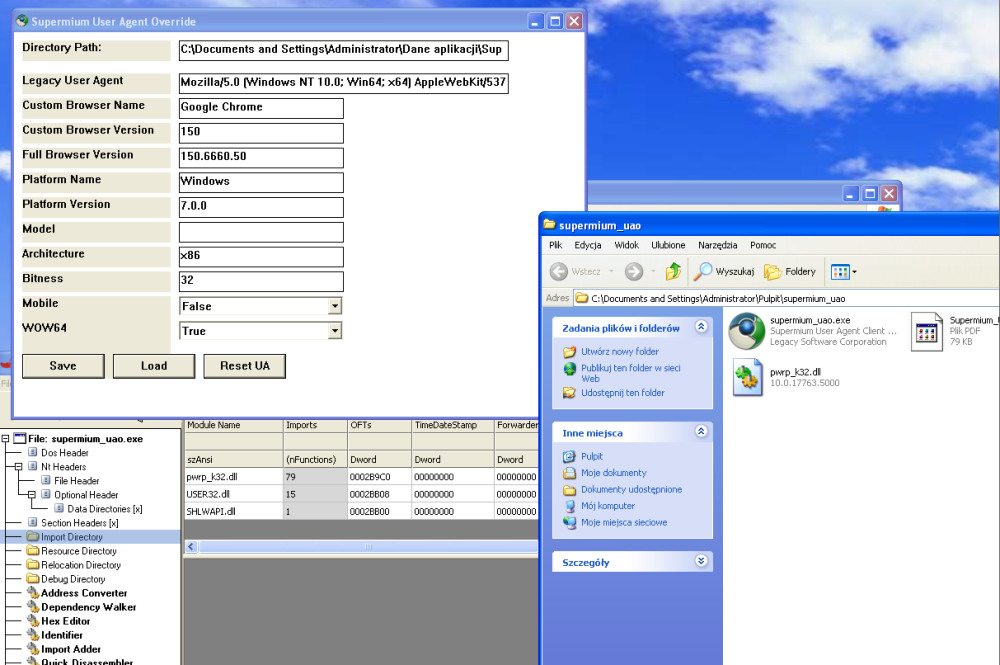Open the Widok menu

coord(626,245)
